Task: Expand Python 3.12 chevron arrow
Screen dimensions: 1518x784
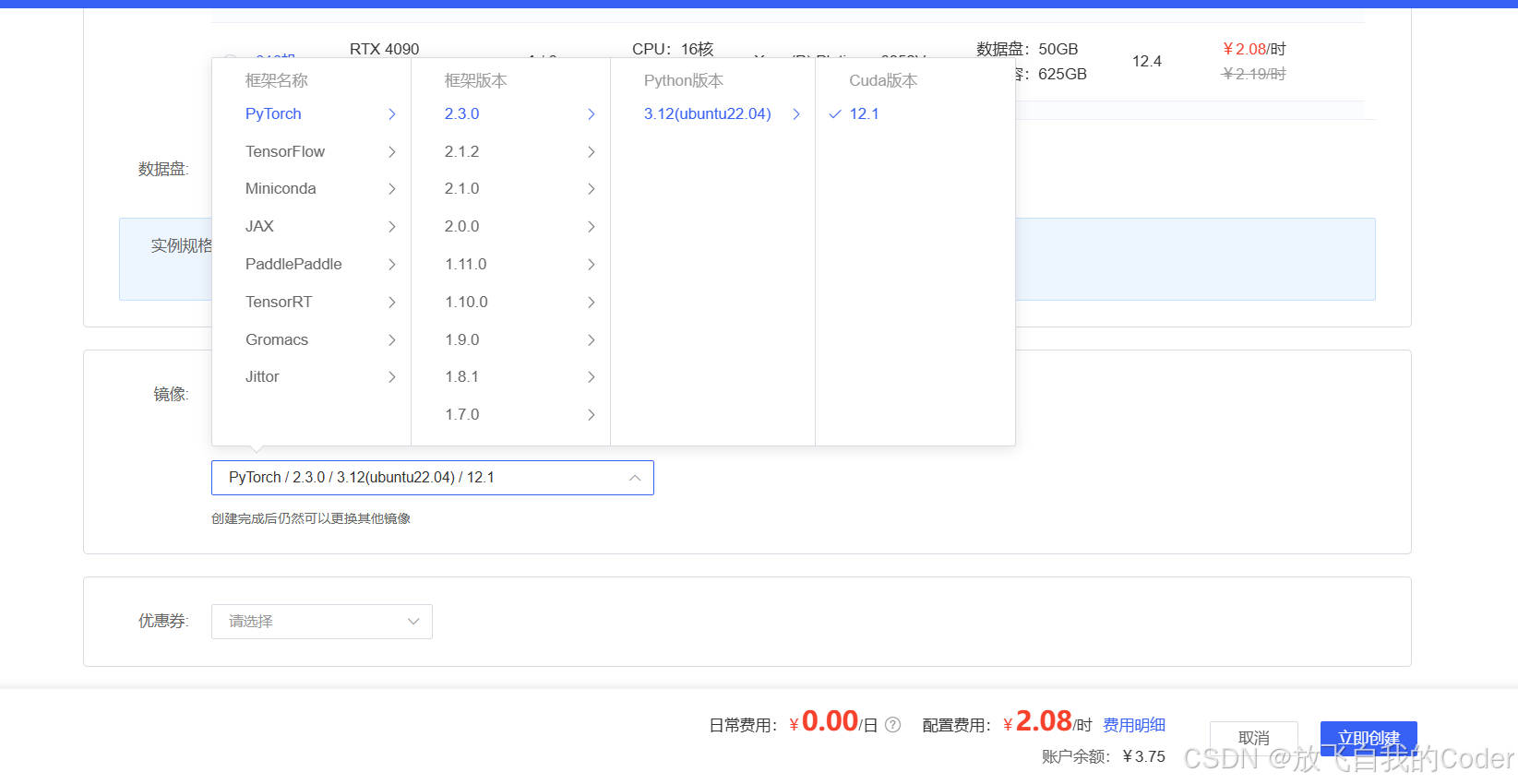Action: [796, 113]
